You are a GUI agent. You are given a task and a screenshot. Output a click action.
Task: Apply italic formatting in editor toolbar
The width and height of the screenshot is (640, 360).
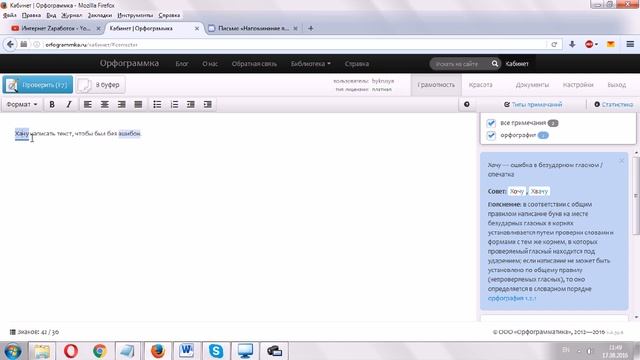[x=69, y=104]
